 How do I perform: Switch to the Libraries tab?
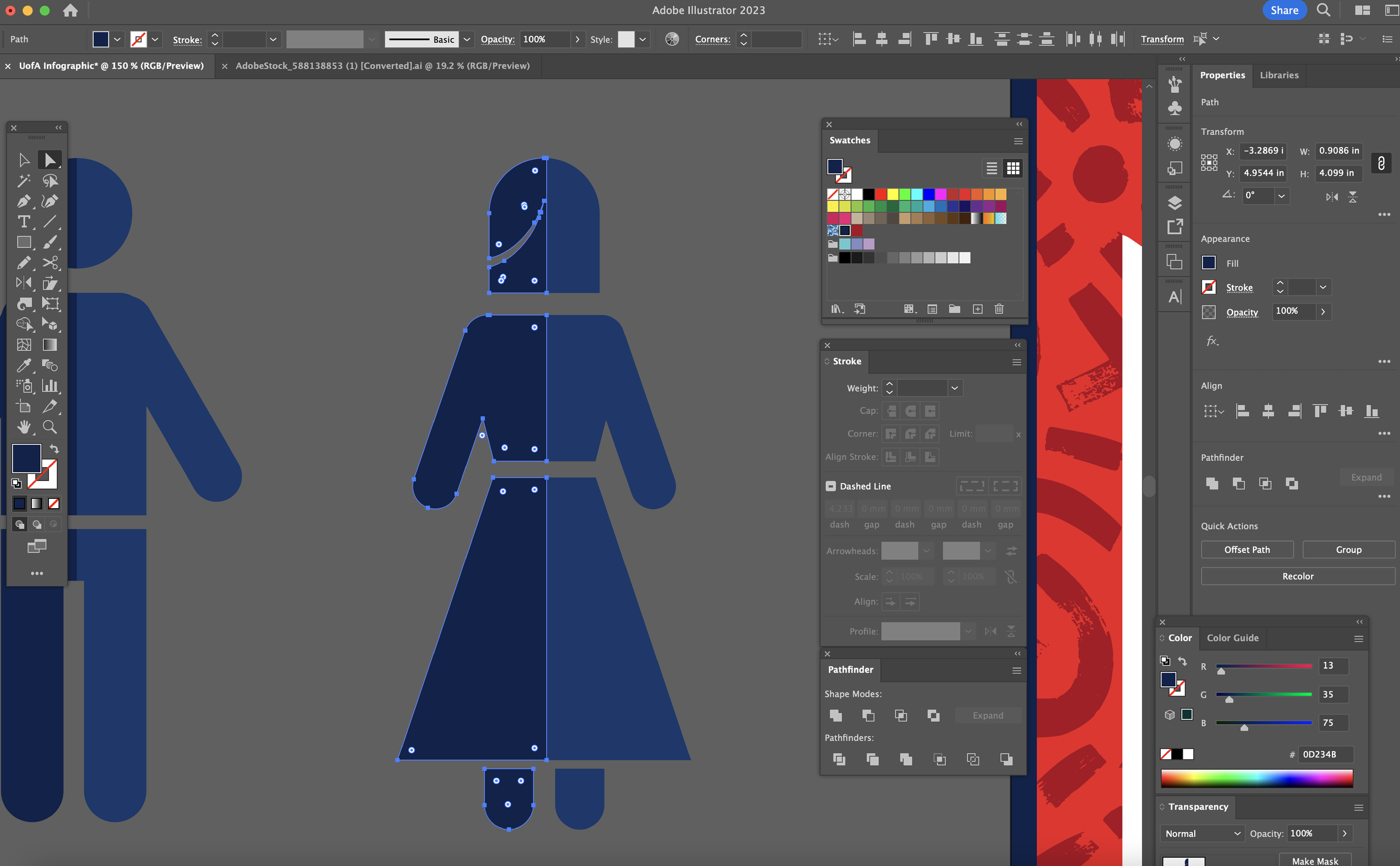[1279, 75]
